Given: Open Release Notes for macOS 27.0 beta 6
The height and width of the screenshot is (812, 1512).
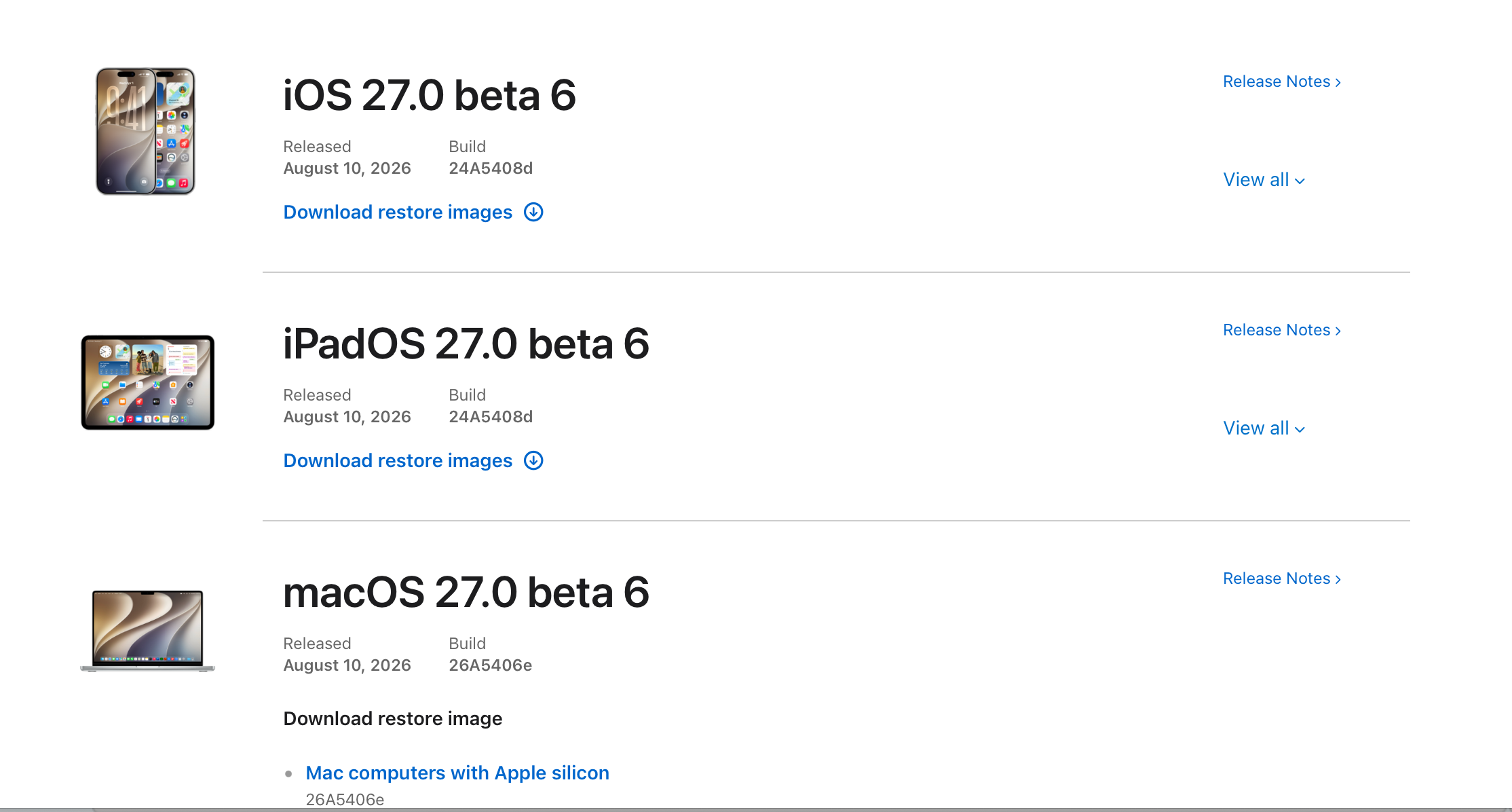Looking at the screenshot, I should tap(1282, 578).
